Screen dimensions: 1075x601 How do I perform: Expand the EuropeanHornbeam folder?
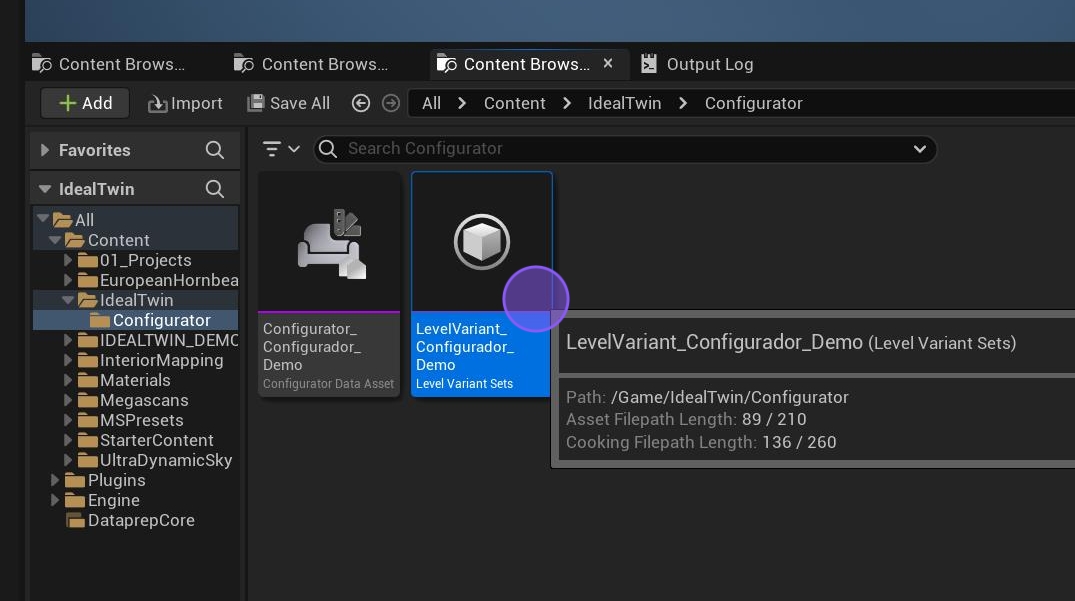pyautogui.click(x=67, y=280)
